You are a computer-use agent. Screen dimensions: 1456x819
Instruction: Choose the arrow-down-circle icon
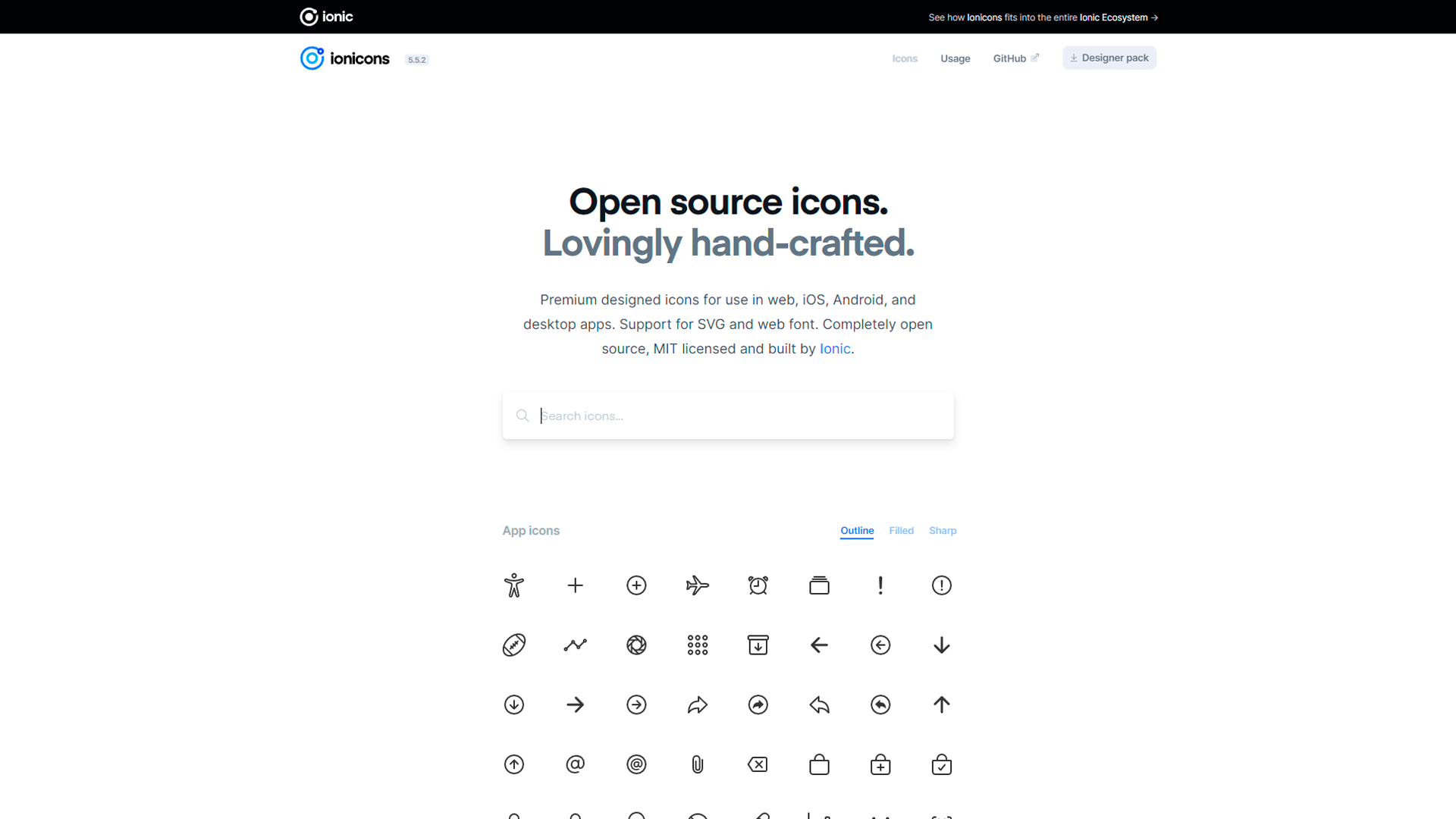click(x=514, y=704)
